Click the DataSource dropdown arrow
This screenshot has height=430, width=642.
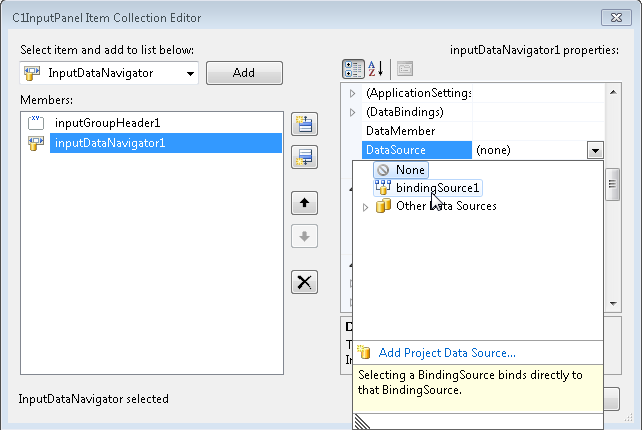(x=595, y=150)
